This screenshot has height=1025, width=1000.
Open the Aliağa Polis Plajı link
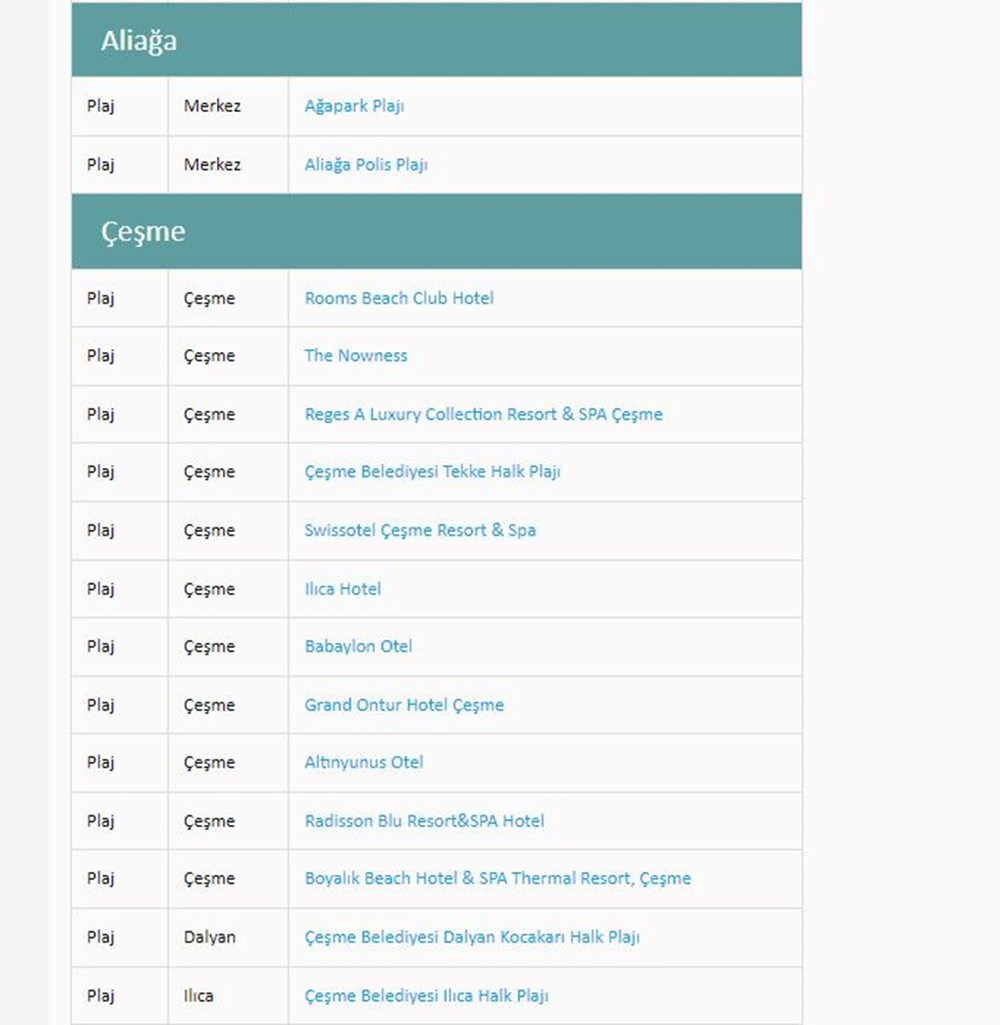(x=365, y=165)
